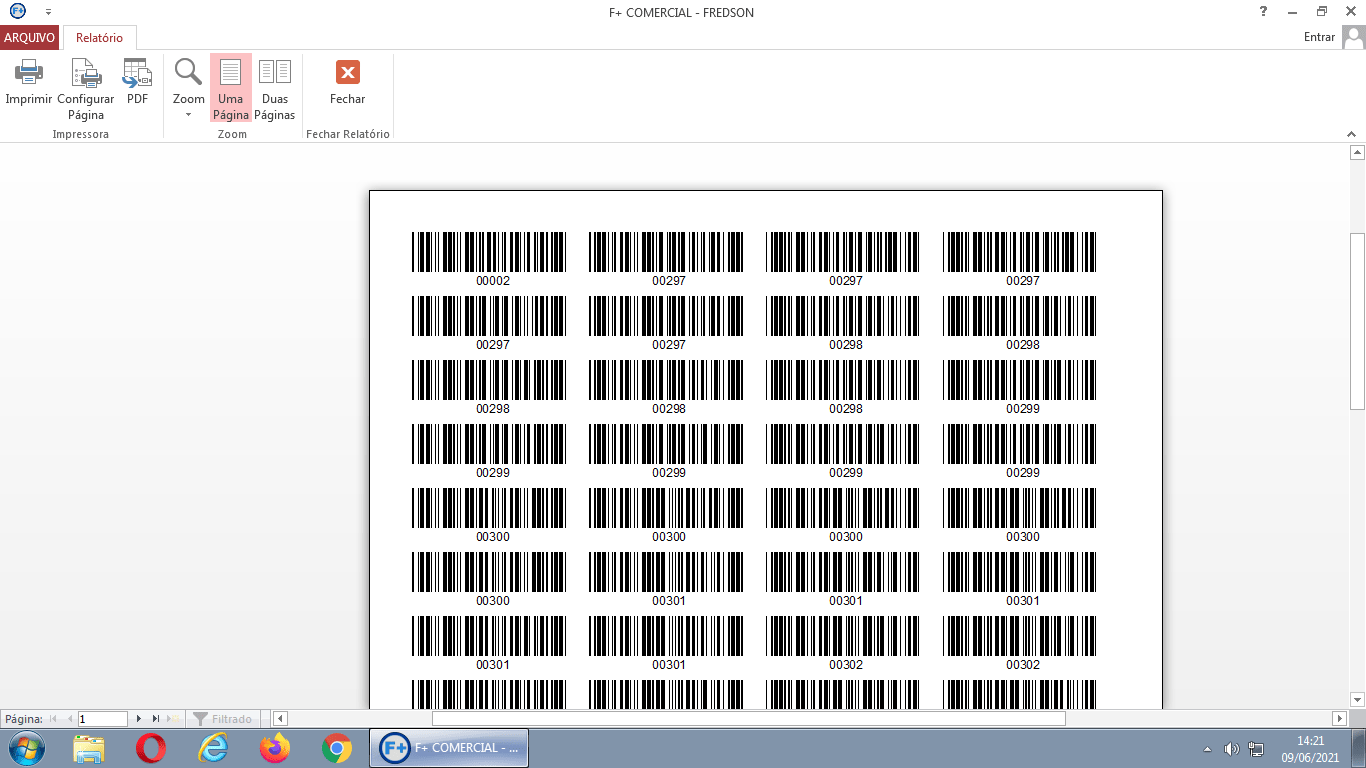Toggle Uma Página view

coord(230,87)
